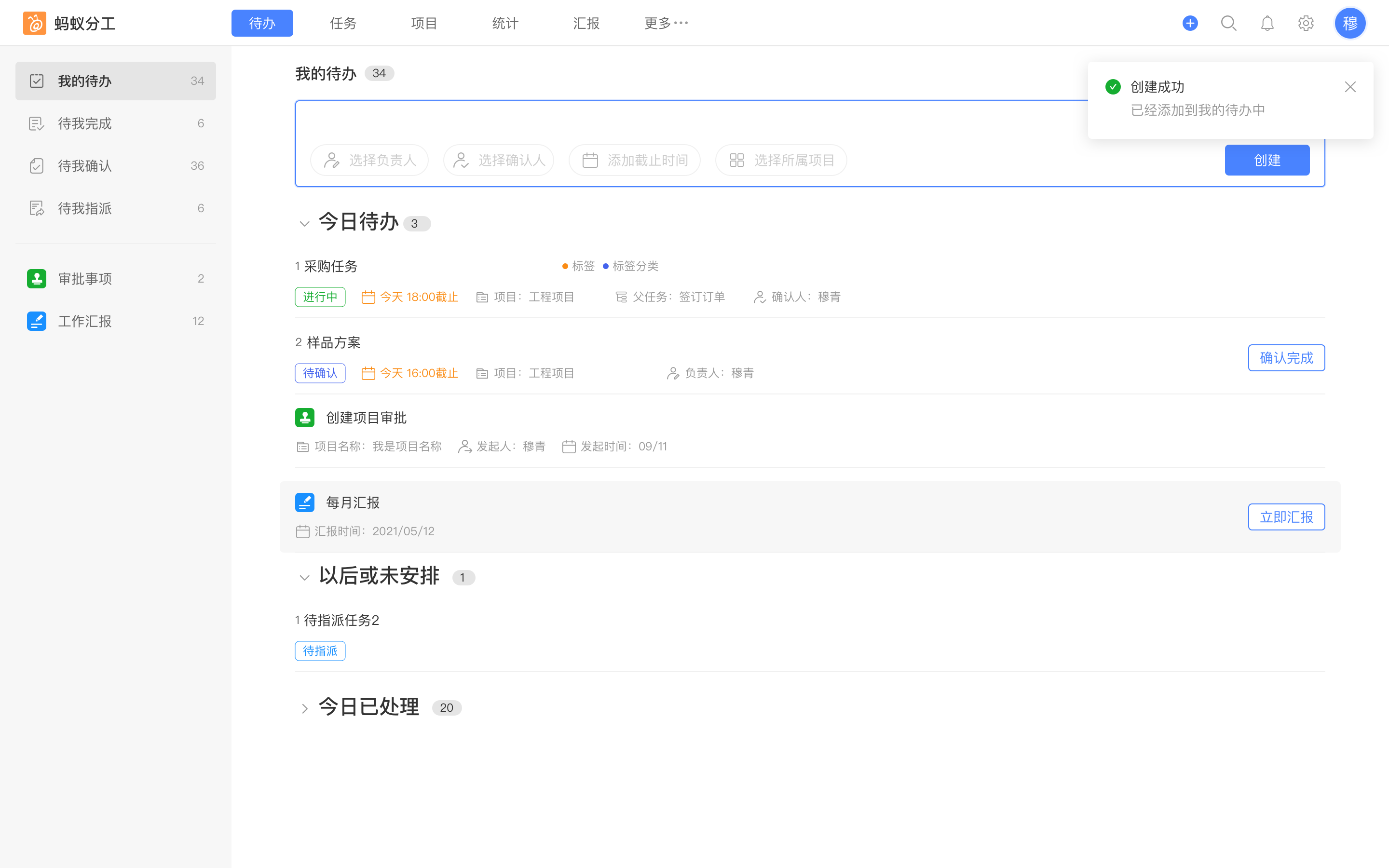Screen dimensions: 1389x868
Task: Select 待我确认 in sidebar
Action: [x=115, y=166]
